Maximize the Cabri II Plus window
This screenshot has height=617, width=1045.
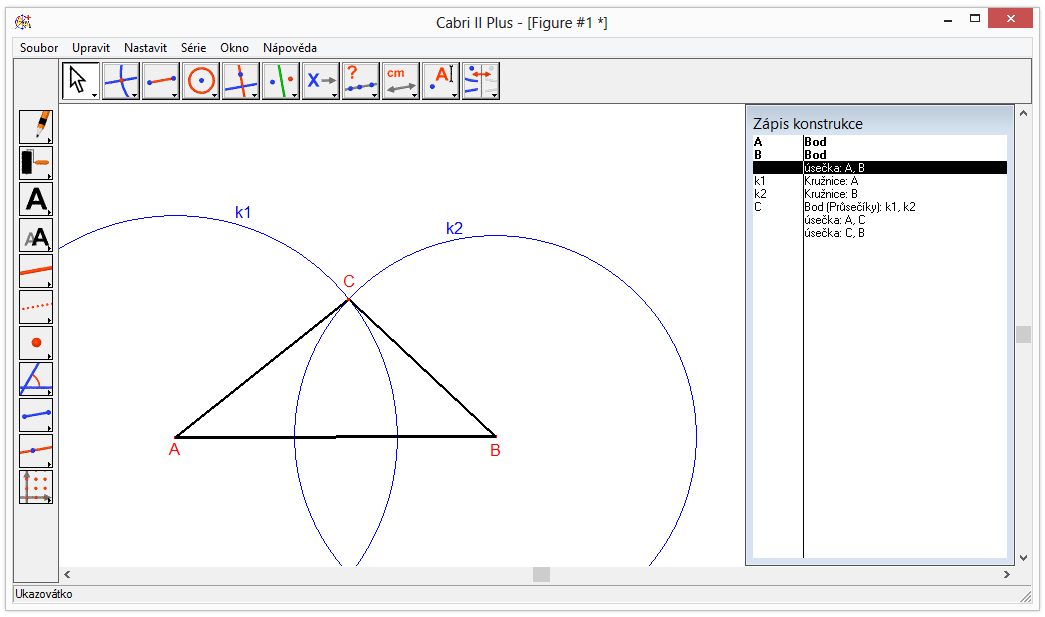974,19
